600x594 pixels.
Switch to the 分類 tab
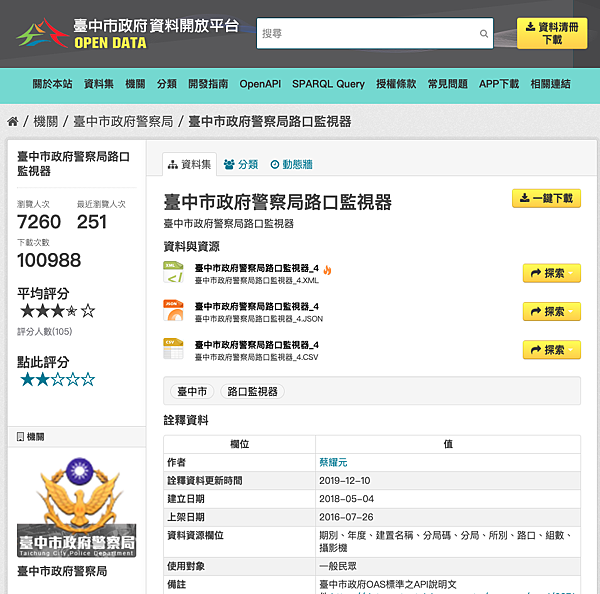click(241, 165)
